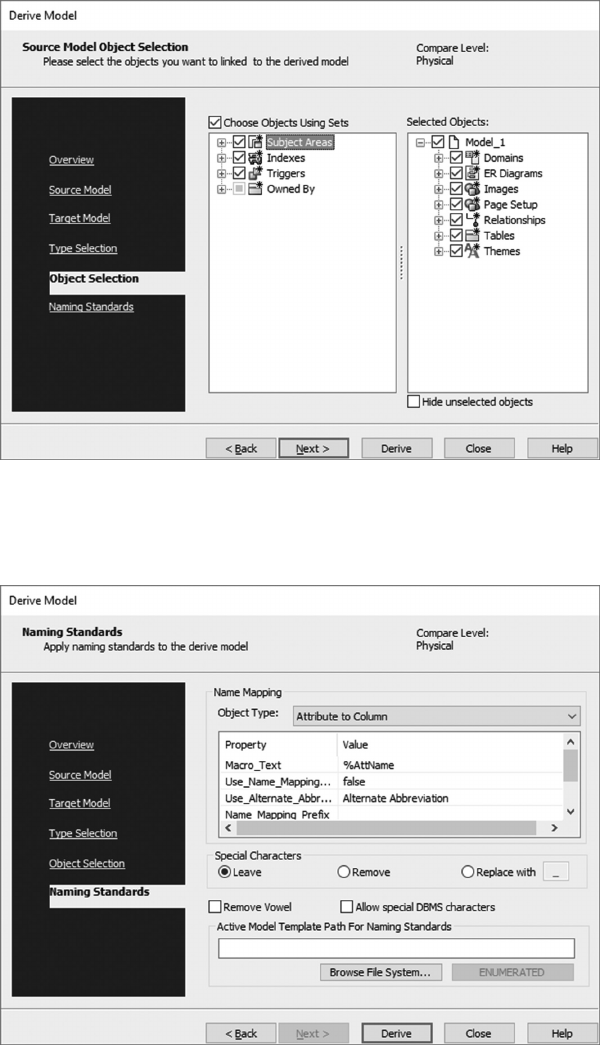Click the ER Diagrams icon
600x1045 pixels.
click(x=472, y=173)
